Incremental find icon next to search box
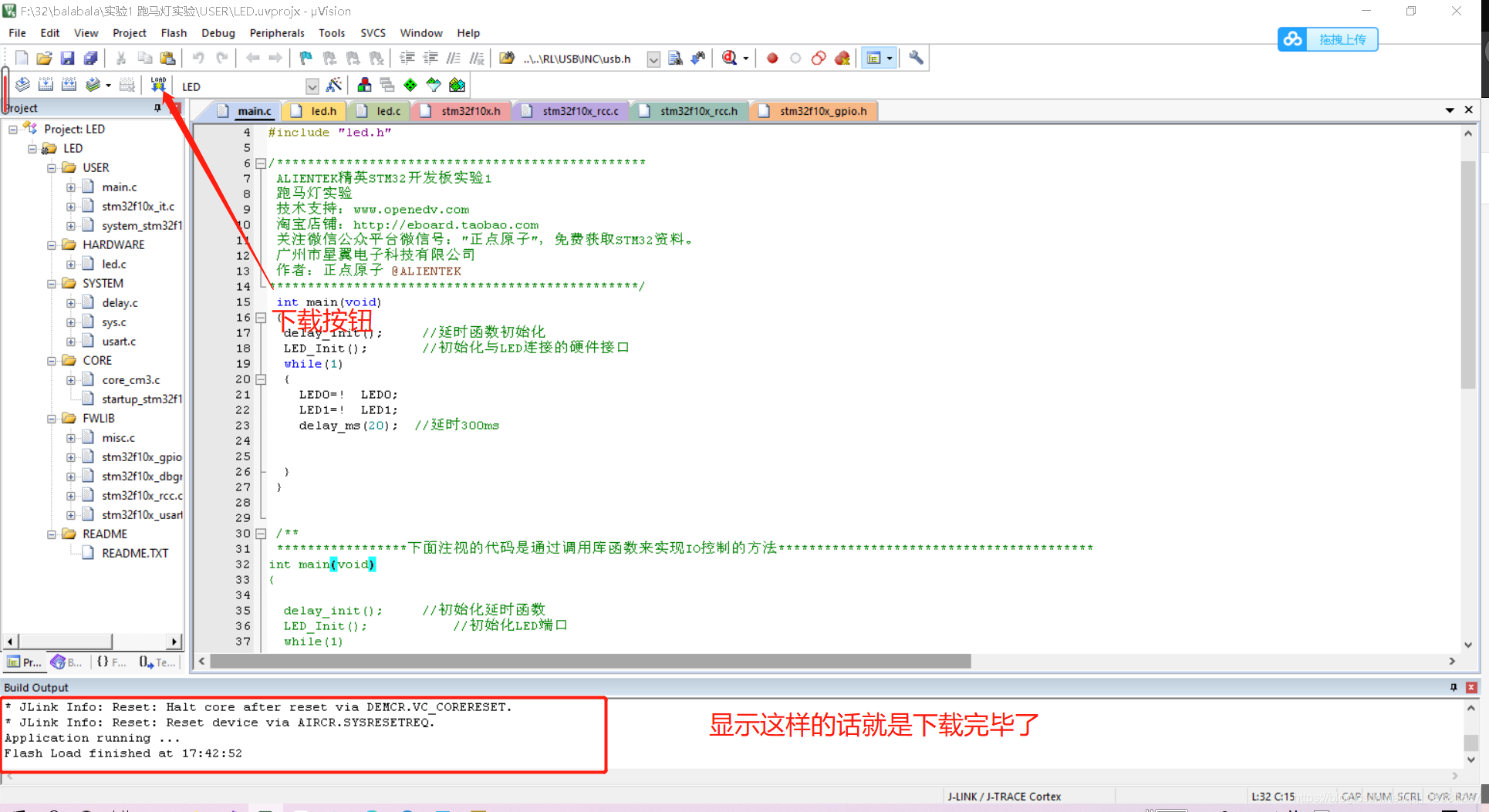1489x812 pixels. click(698, 58)
